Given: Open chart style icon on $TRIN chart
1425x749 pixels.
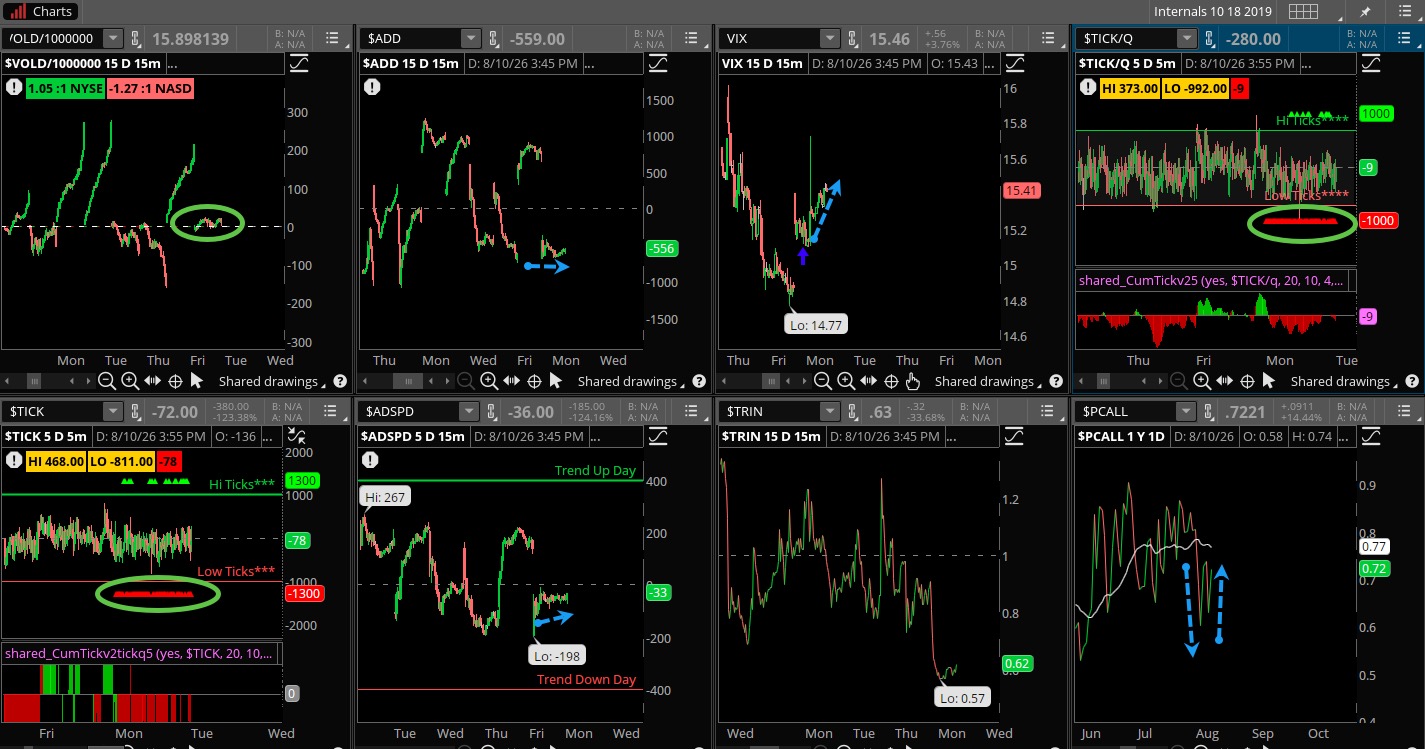Looking at the screenshot, I should [x=1014, y=437].
